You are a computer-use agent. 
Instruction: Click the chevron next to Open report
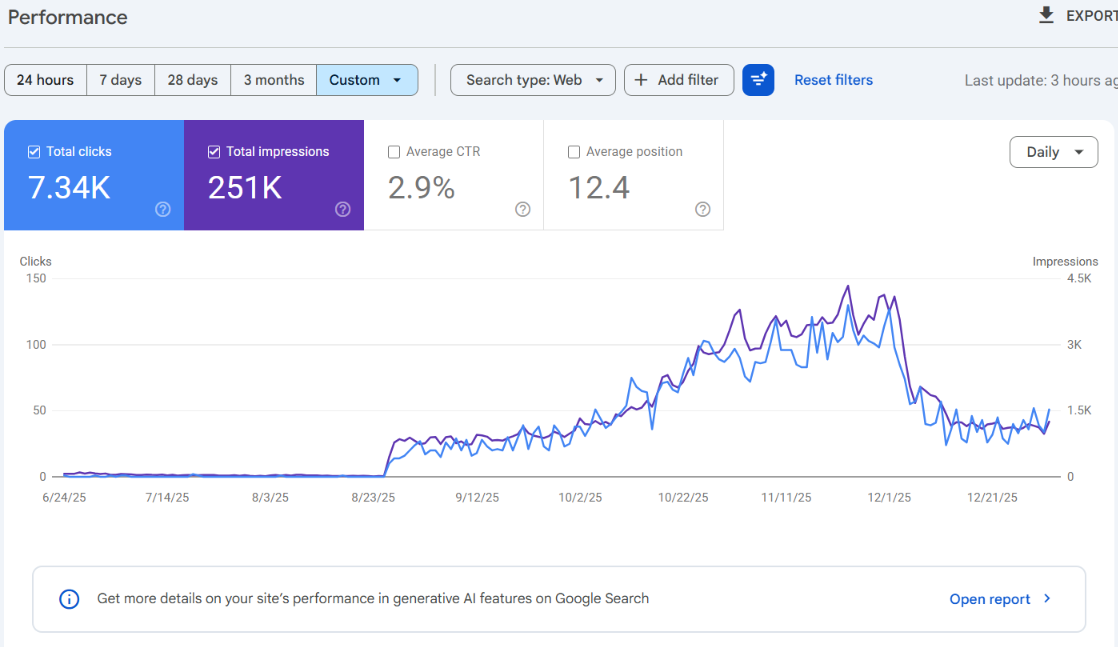coord(1047,598)
